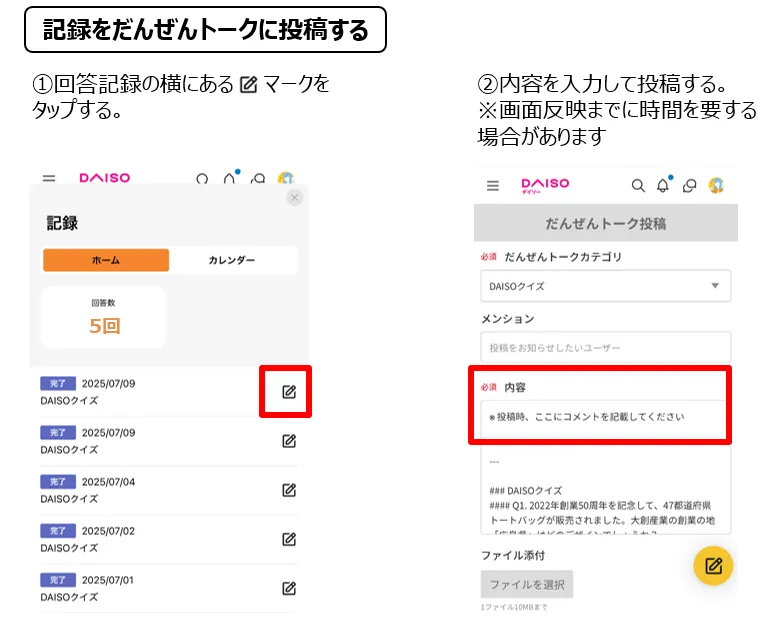
Task: Switch to the カレンダー tab
Action: (x=232, y=260)
